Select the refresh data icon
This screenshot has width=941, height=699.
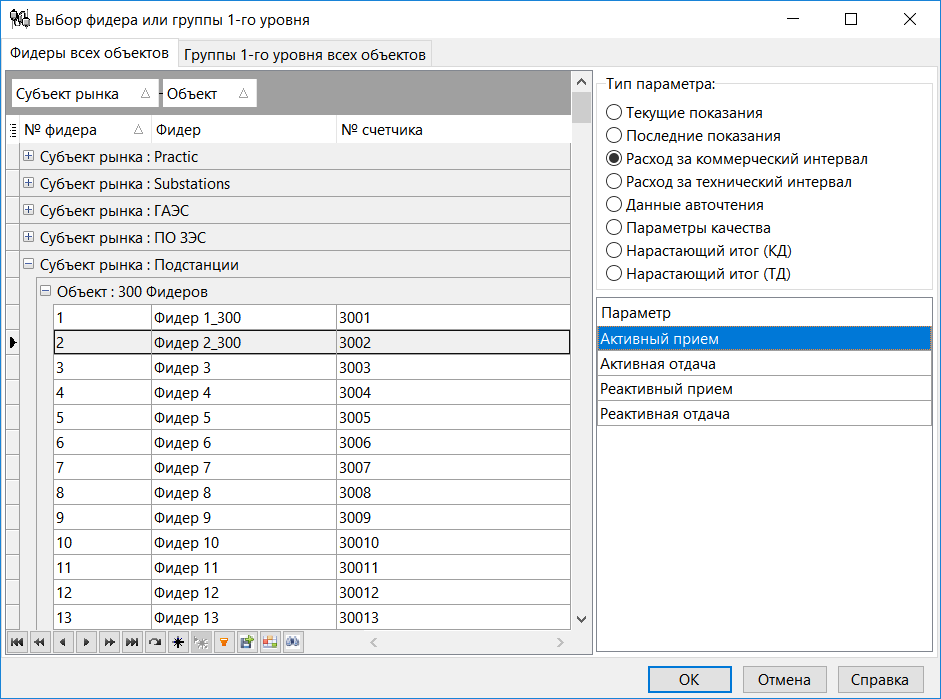[154, 642]
